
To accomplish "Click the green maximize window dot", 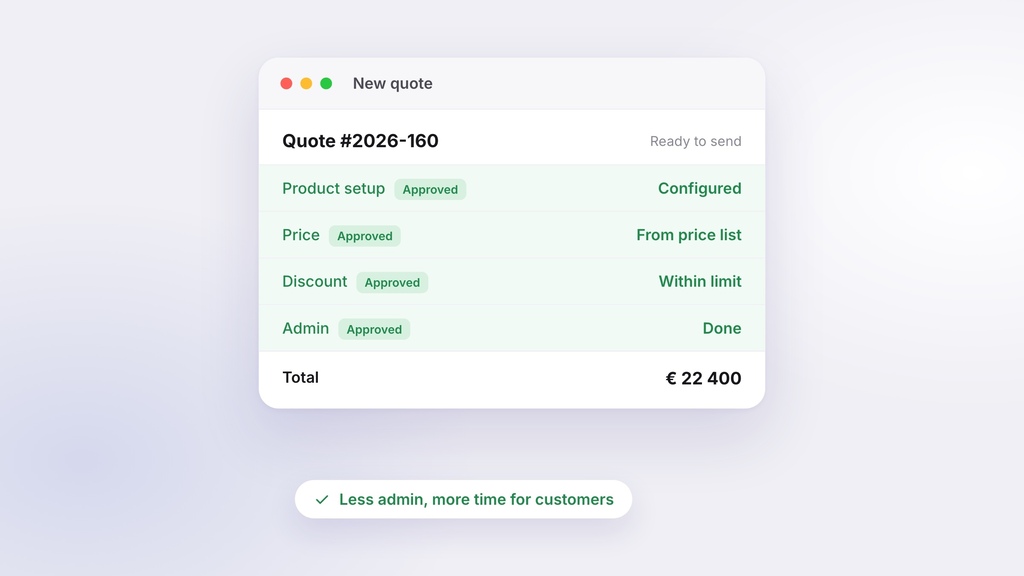I will 326,84.
